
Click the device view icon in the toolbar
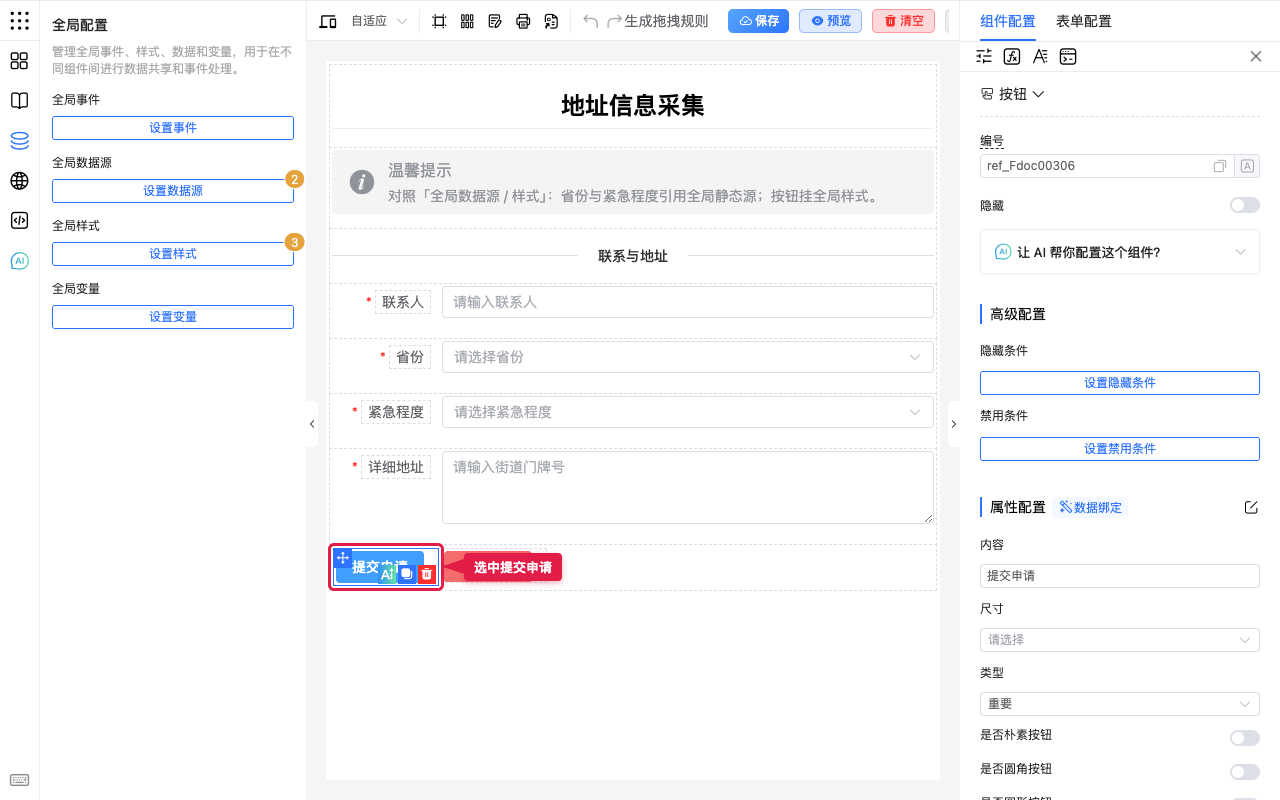click(328, 21)
